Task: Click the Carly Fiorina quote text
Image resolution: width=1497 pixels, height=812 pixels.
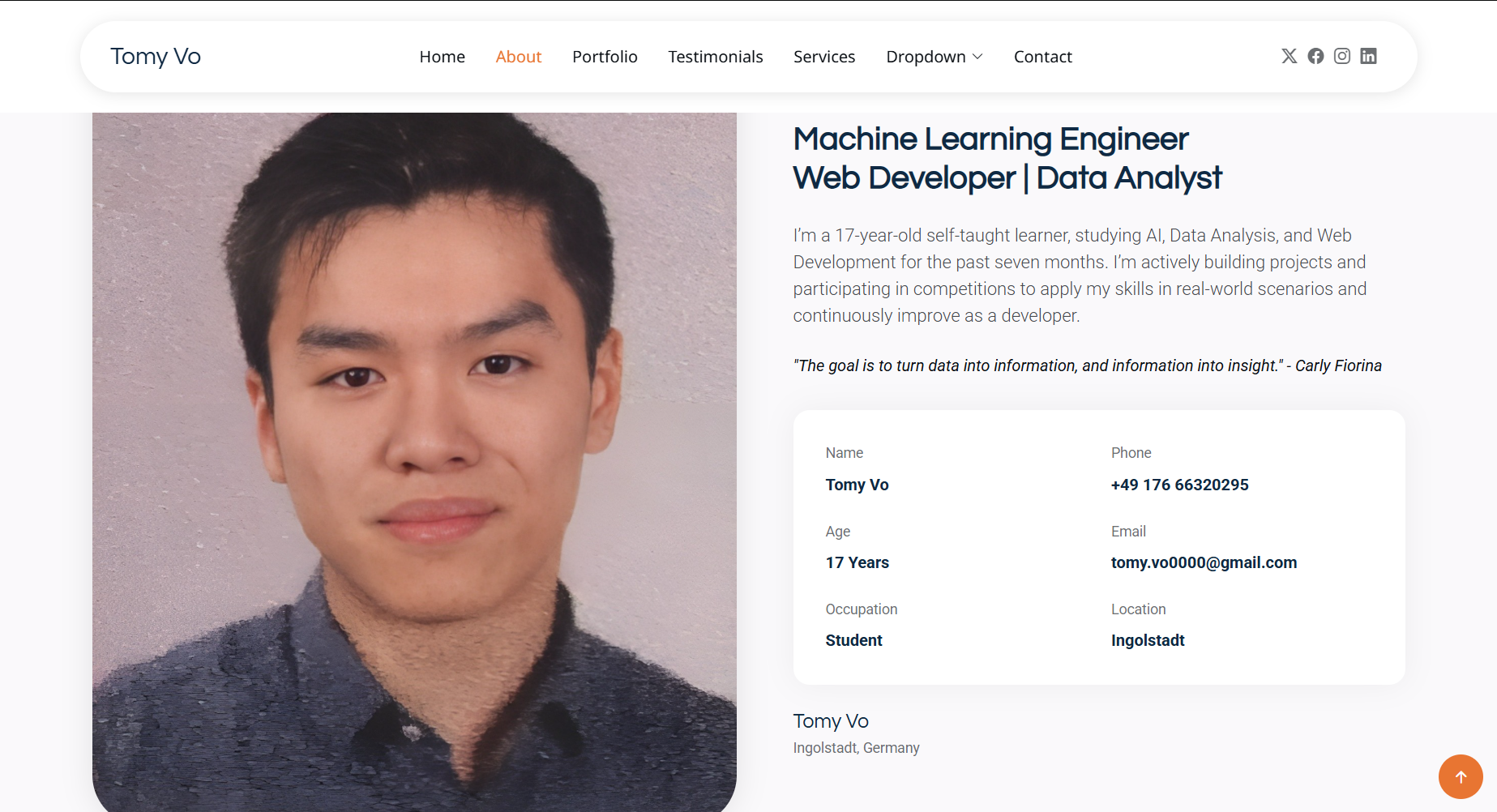Action: tap(1087, 365)
